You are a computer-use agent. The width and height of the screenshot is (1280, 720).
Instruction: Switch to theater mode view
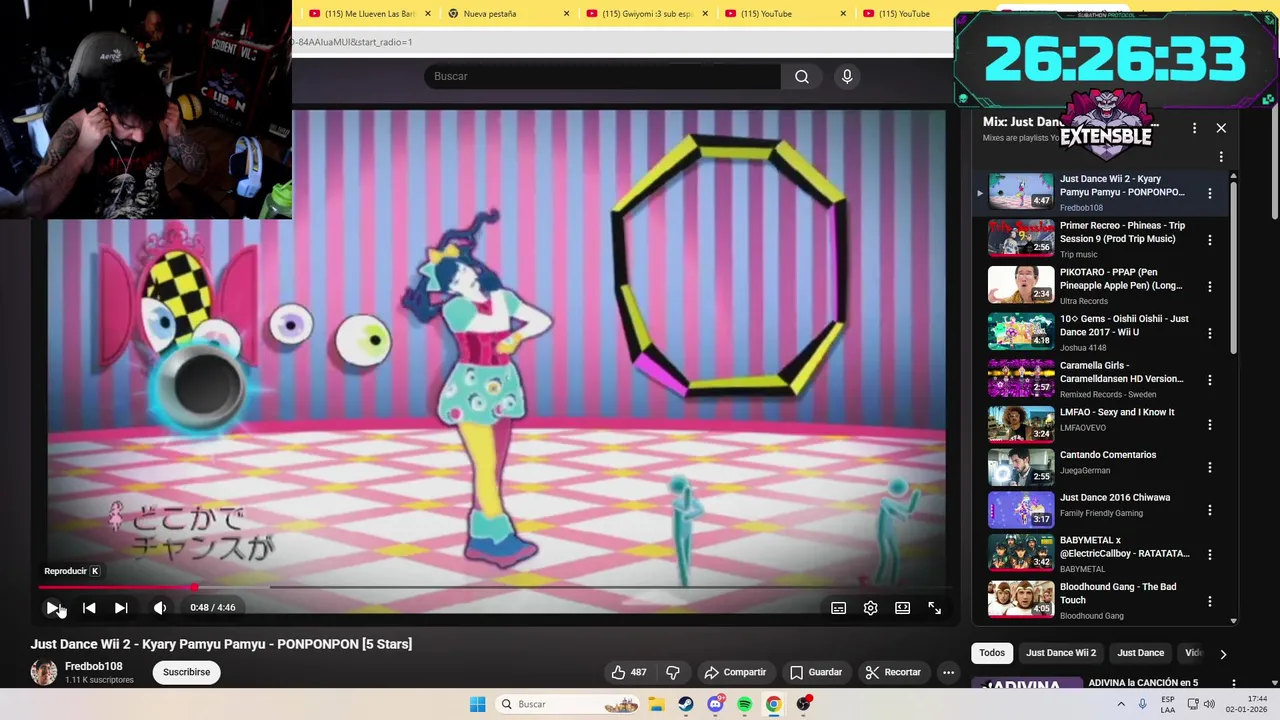(903, 608)
